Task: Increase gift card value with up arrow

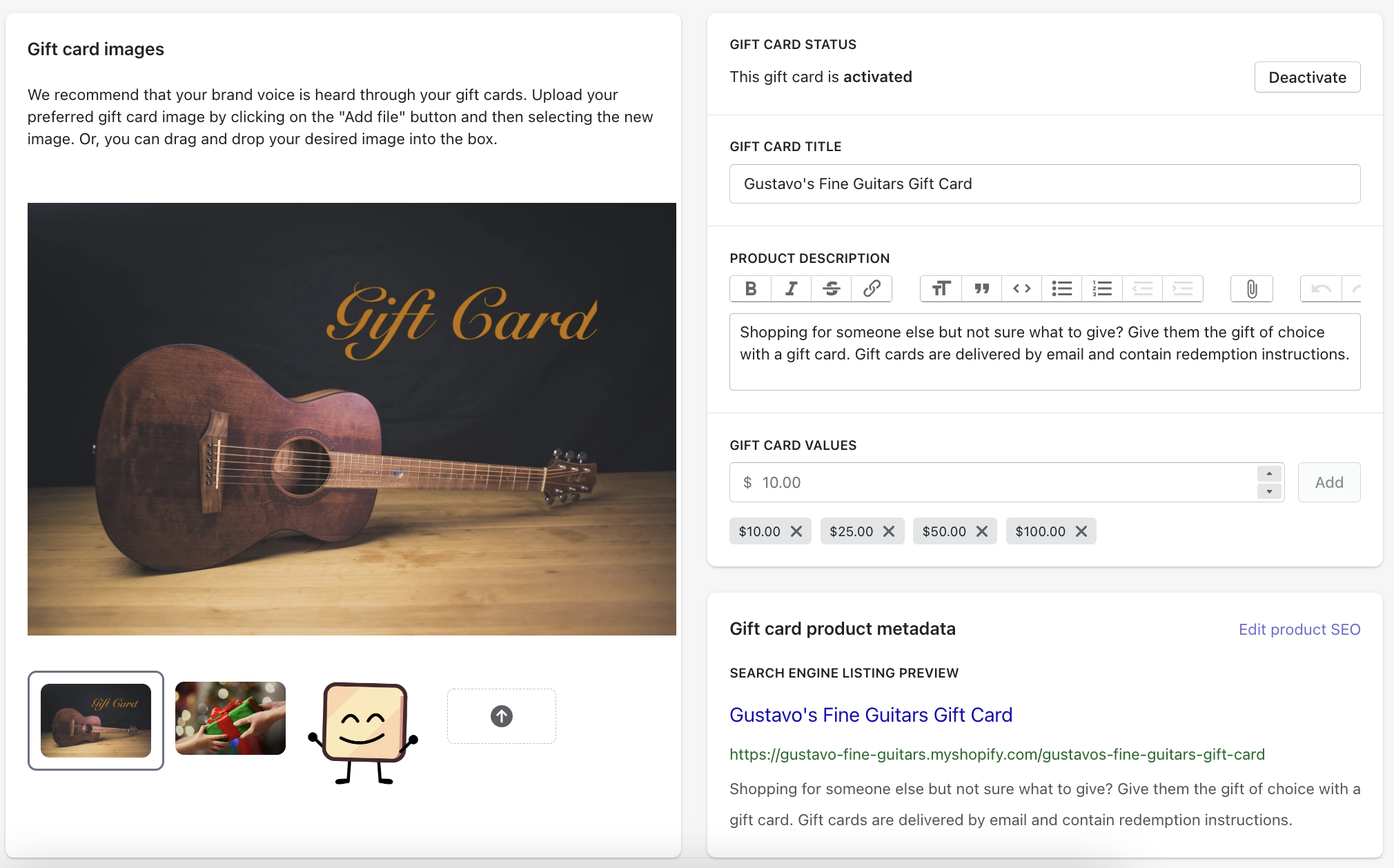Action: pos(1269,473)
